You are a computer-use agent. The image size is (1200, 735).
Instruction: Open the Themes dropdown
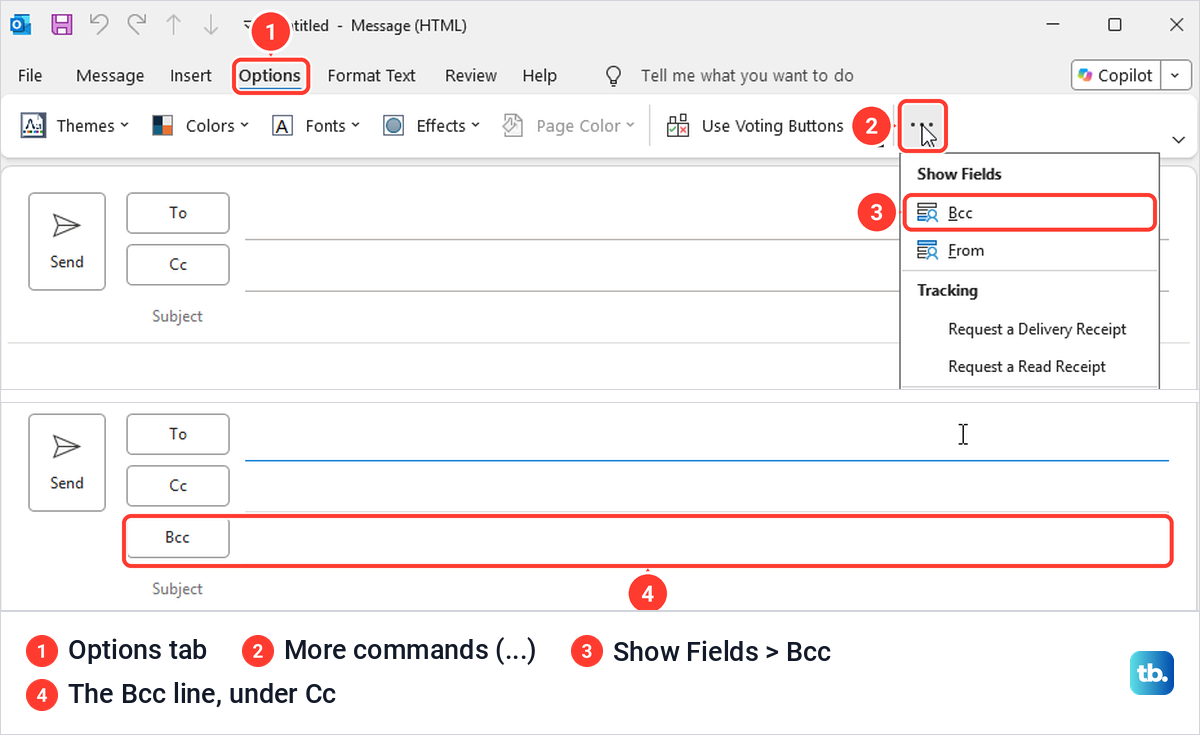[75, 125]
